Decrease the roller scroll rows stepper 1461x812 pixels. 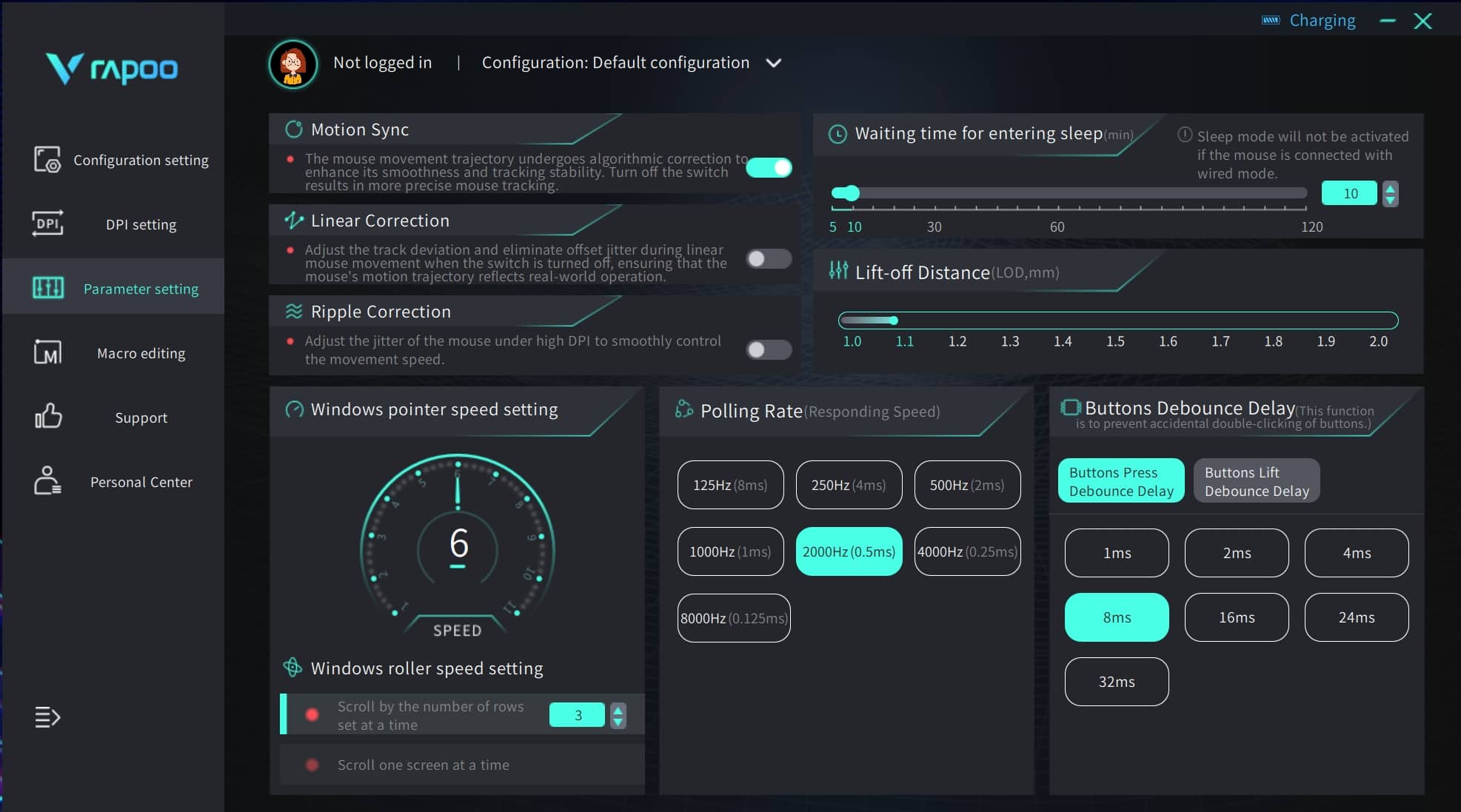coord(618,721)
